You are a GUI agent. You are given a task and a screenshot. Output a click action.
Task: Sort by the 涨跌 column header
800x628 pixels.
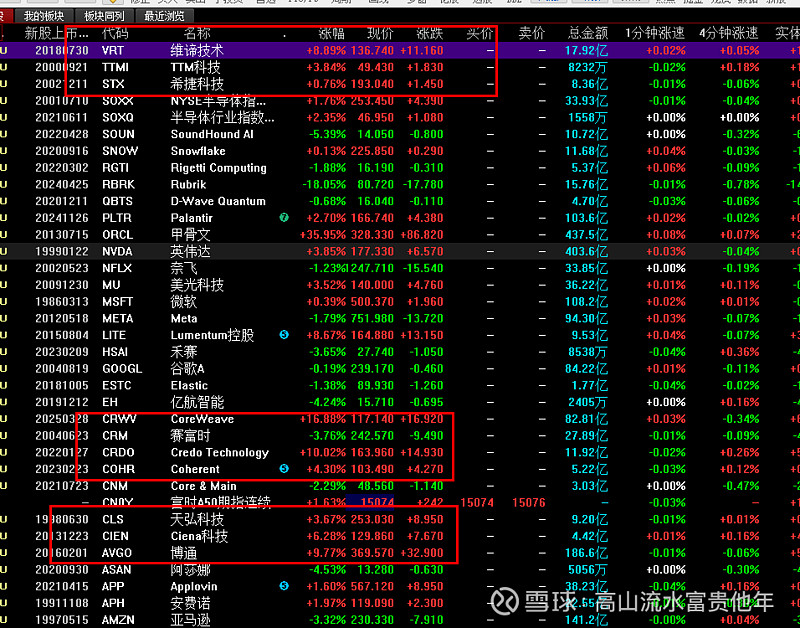click(430, 34)
